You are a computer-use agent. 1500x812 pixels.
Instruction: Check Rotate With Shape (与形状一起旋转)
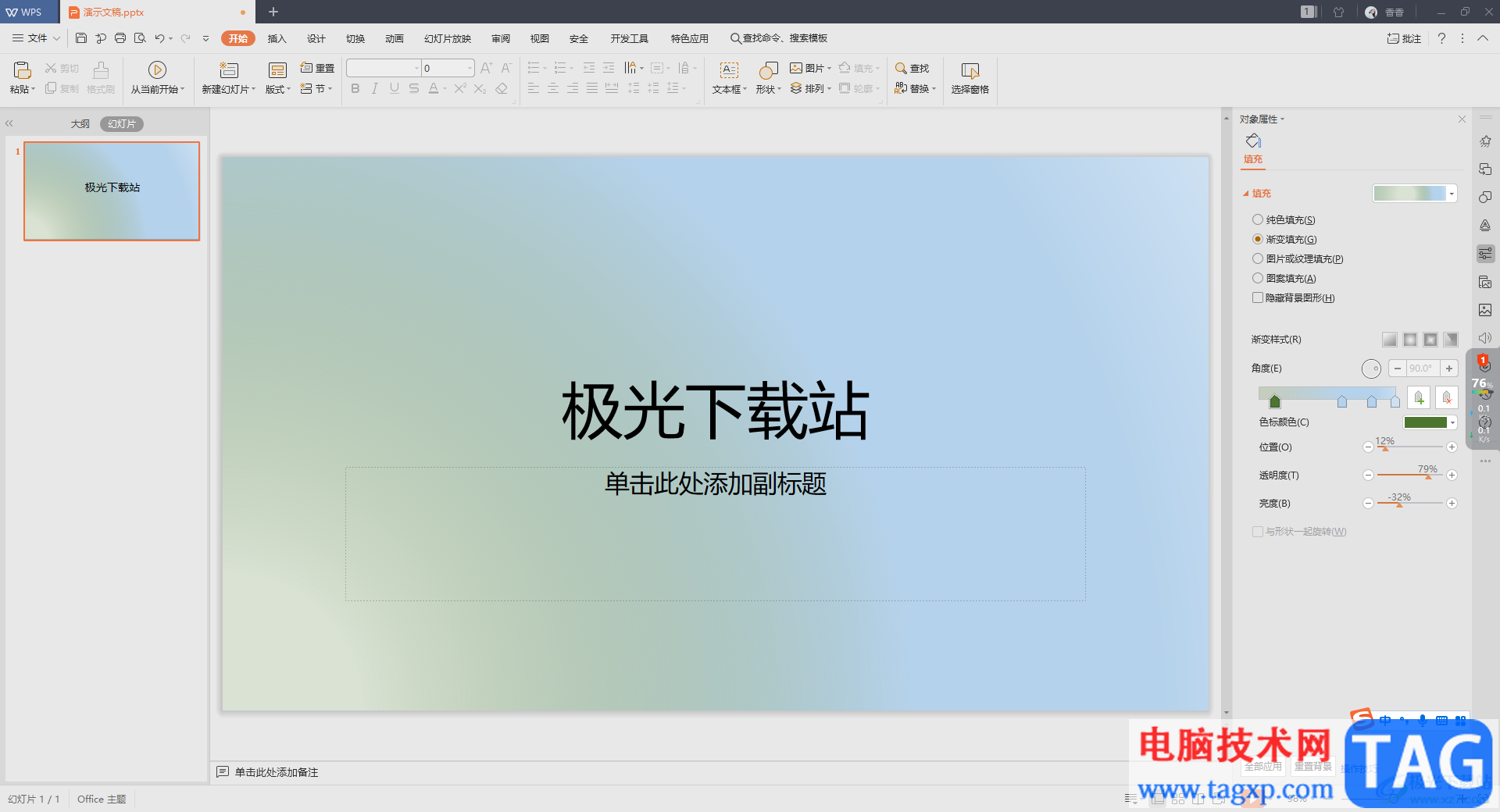point(1258,532)
